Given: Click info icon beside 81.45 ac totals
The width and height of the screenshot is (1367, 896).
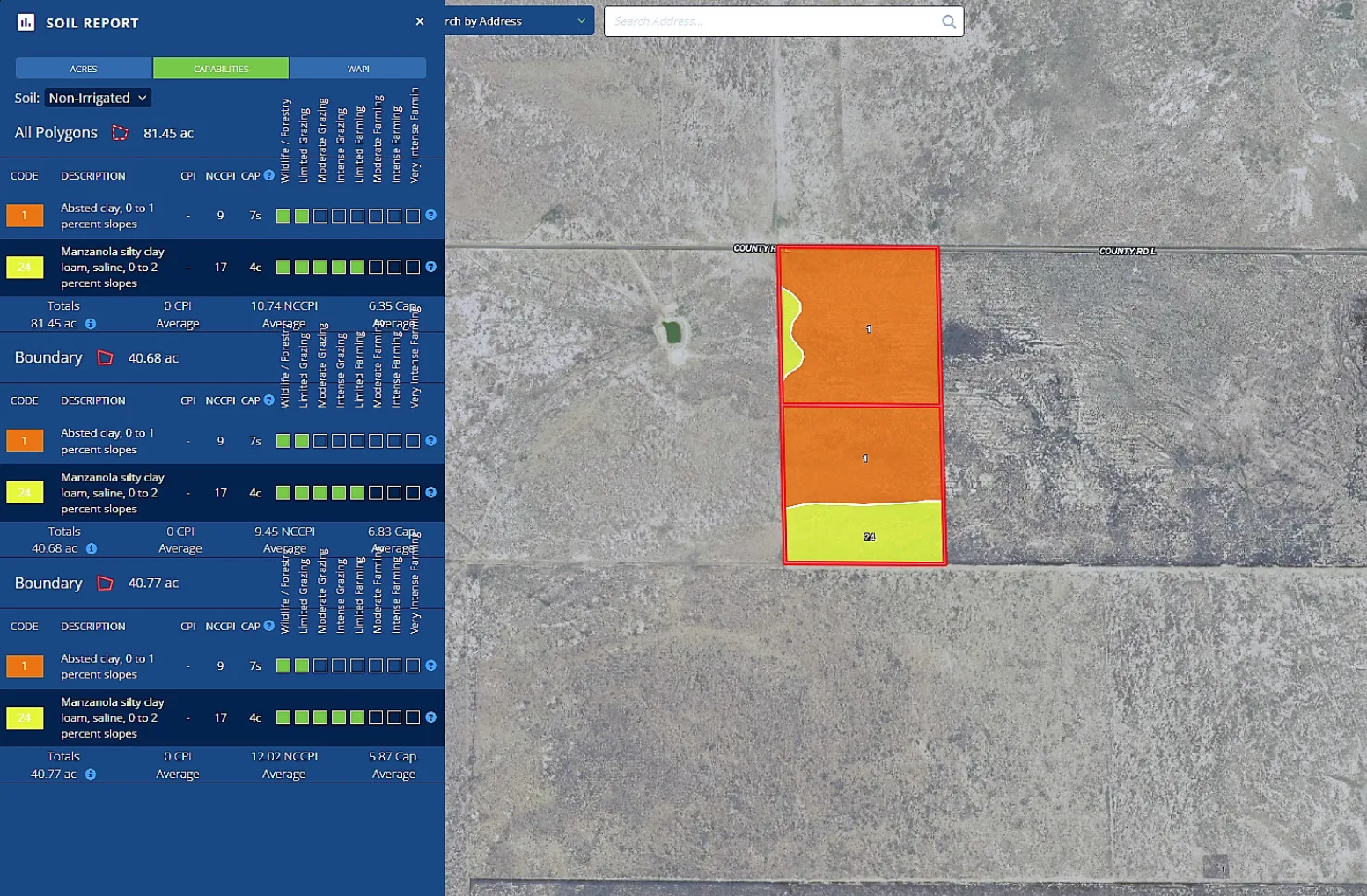Looking at the screenshot, I should point(91,324).
